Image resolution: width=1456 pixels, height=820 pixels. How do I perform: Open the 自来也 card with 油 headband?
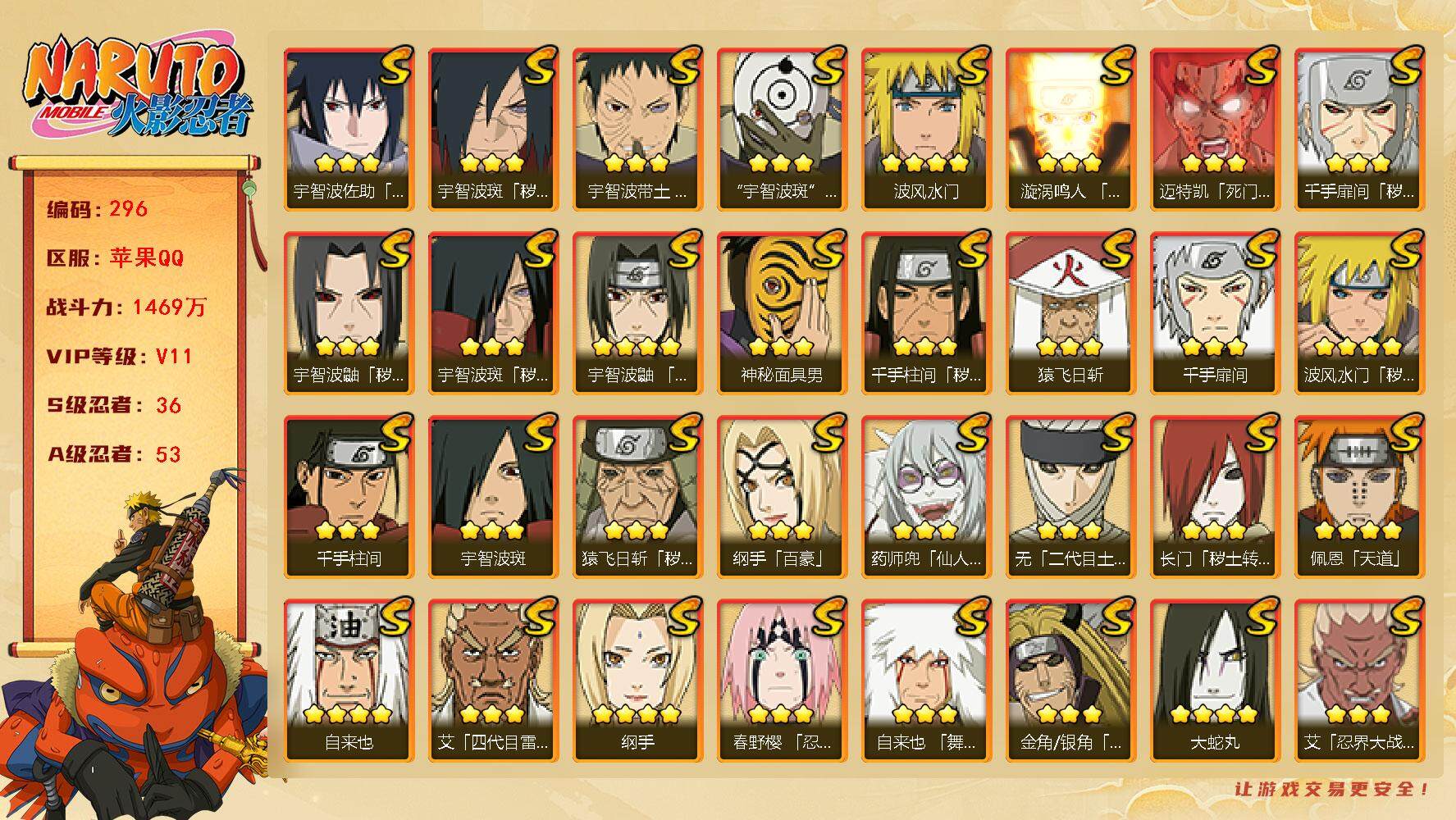click(x=349, y=680)
